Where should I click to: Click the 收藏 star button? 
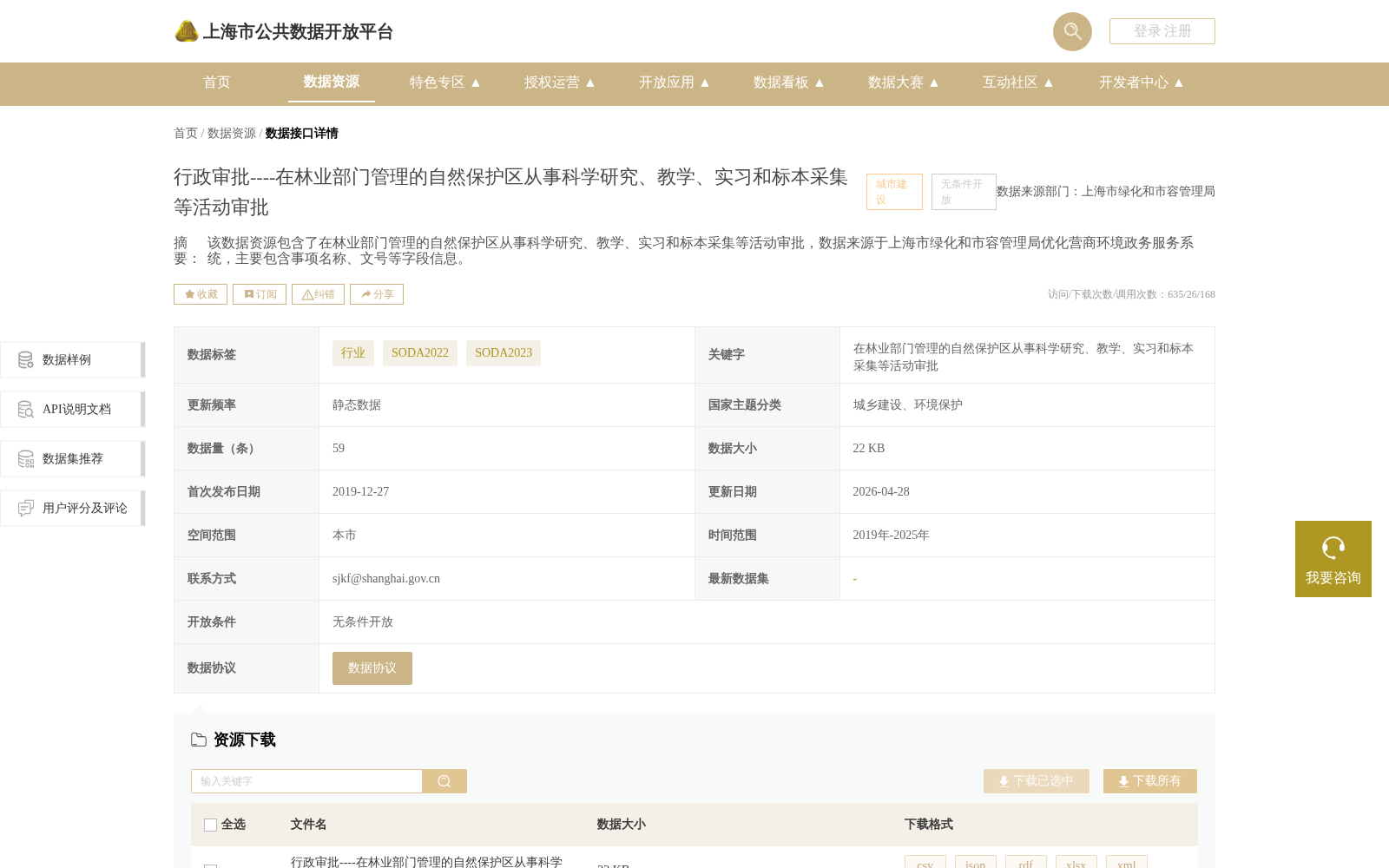tap(201, 294)
